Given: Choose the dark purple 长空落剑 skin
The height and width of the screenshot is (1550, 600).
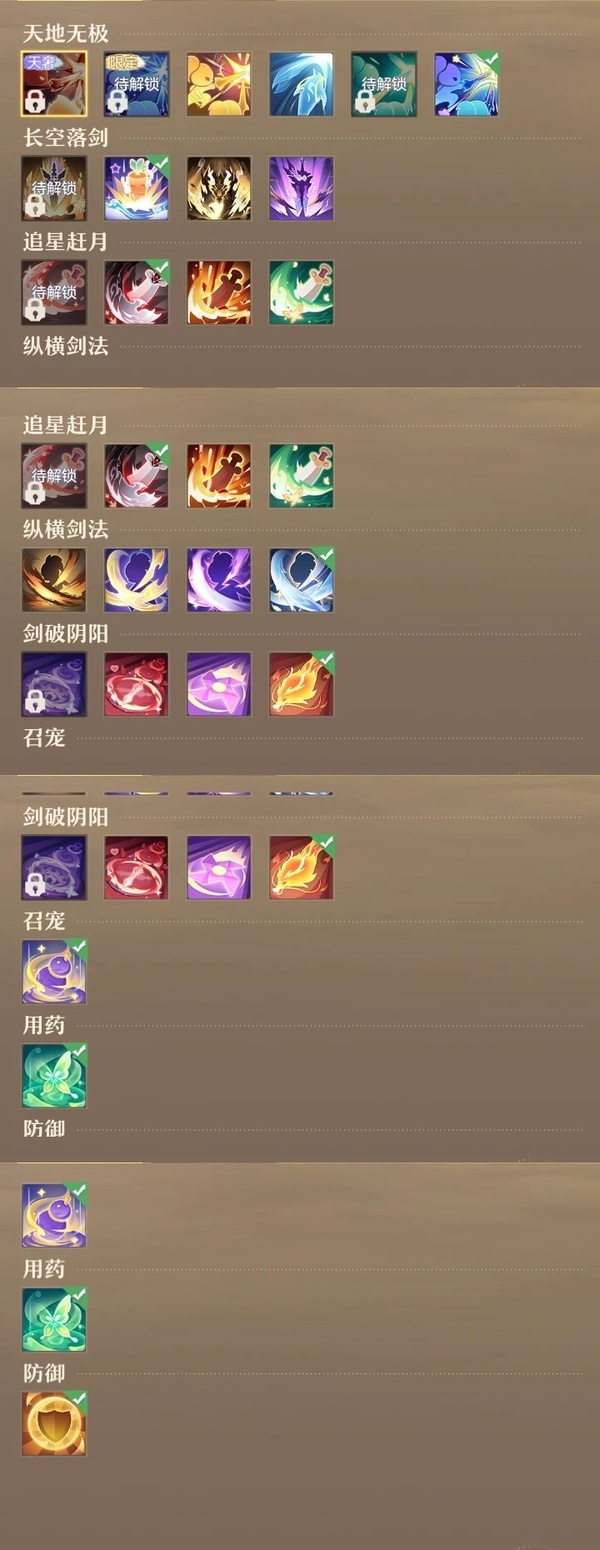Looking at the screenshot, I should coord(301,188).
